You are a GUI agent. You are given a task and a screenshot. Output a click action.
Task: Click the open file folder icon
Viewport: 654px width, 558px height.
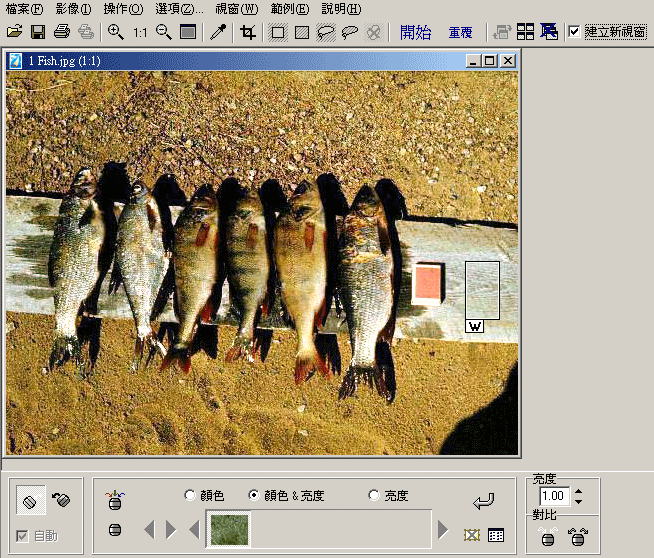pos(14,32)
